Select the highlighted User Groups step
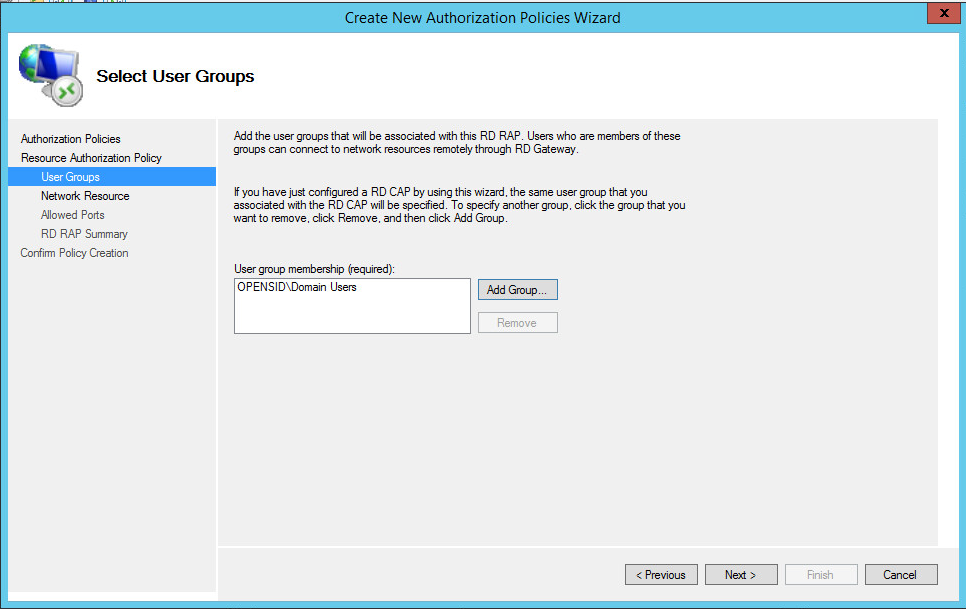The height and width of the screenshot is (609, 966). click(70, 177)
